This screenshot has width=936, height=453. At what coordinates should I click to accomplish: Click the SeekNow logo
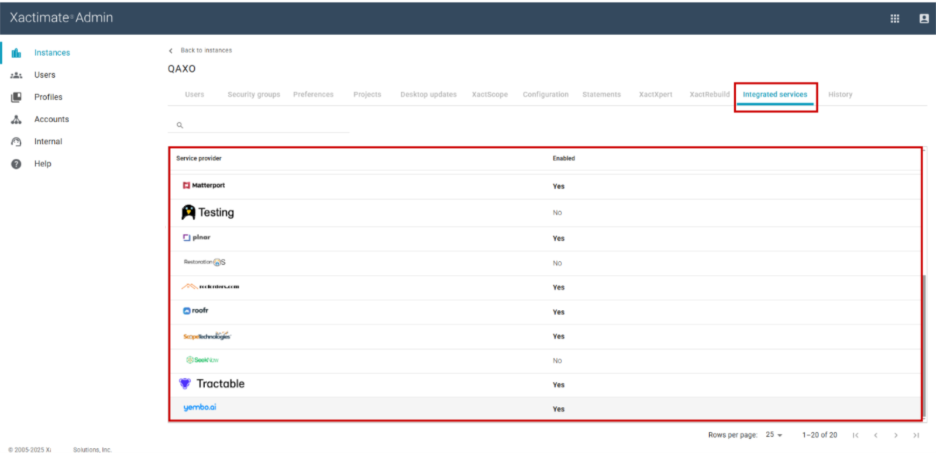point(202,360)
